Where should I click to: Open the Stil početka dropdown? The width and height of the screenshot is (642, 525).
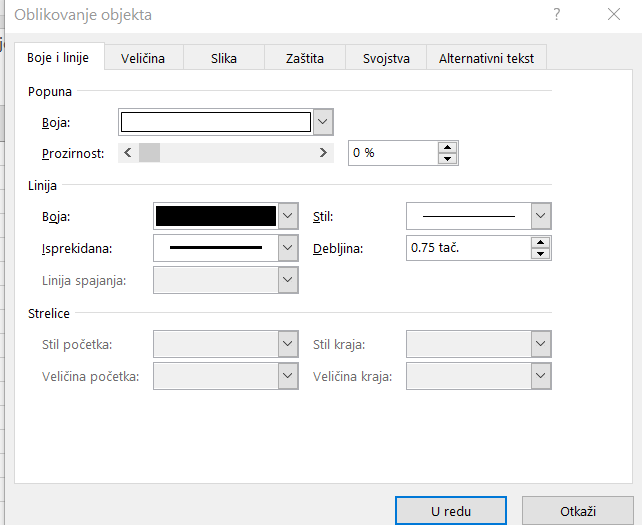288,344
